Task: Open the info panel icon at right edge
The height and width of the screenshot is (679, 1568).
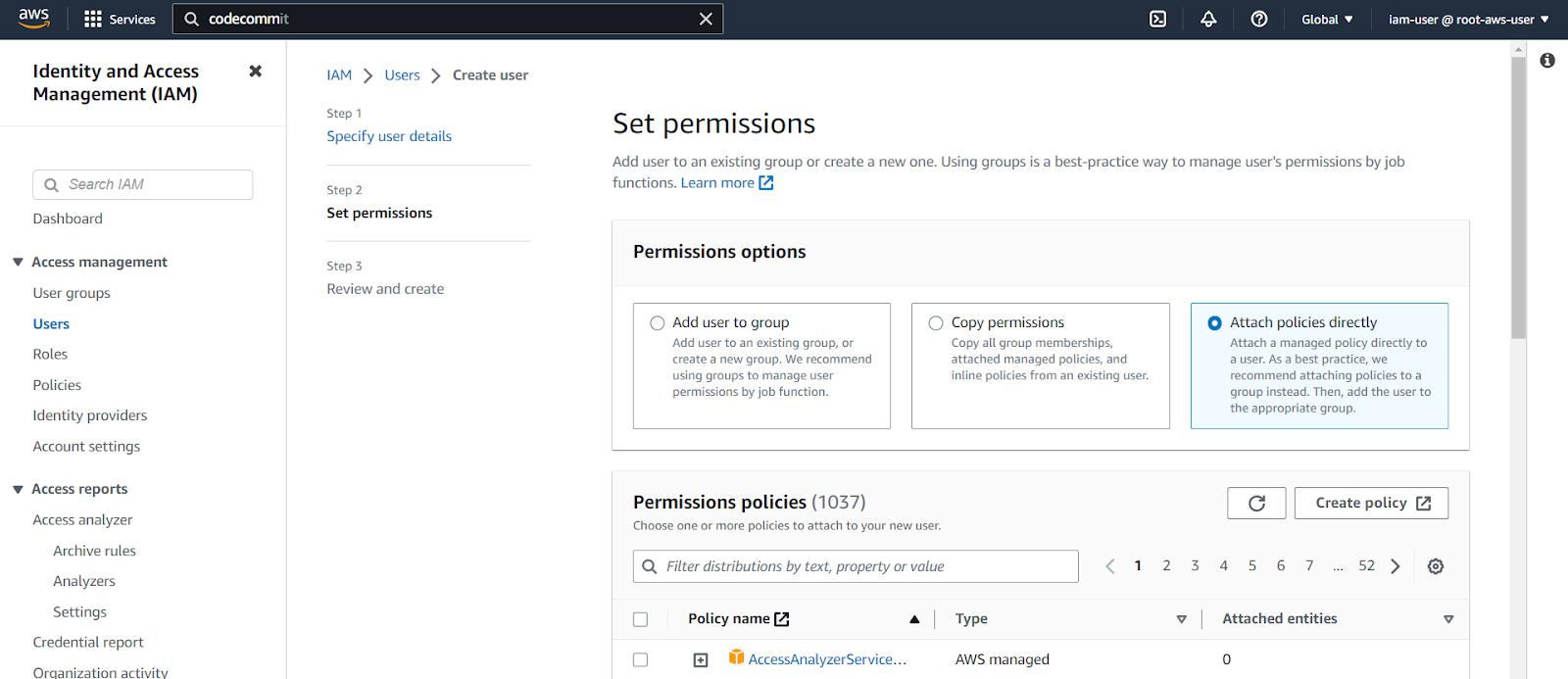Action: click(1547, 61)
